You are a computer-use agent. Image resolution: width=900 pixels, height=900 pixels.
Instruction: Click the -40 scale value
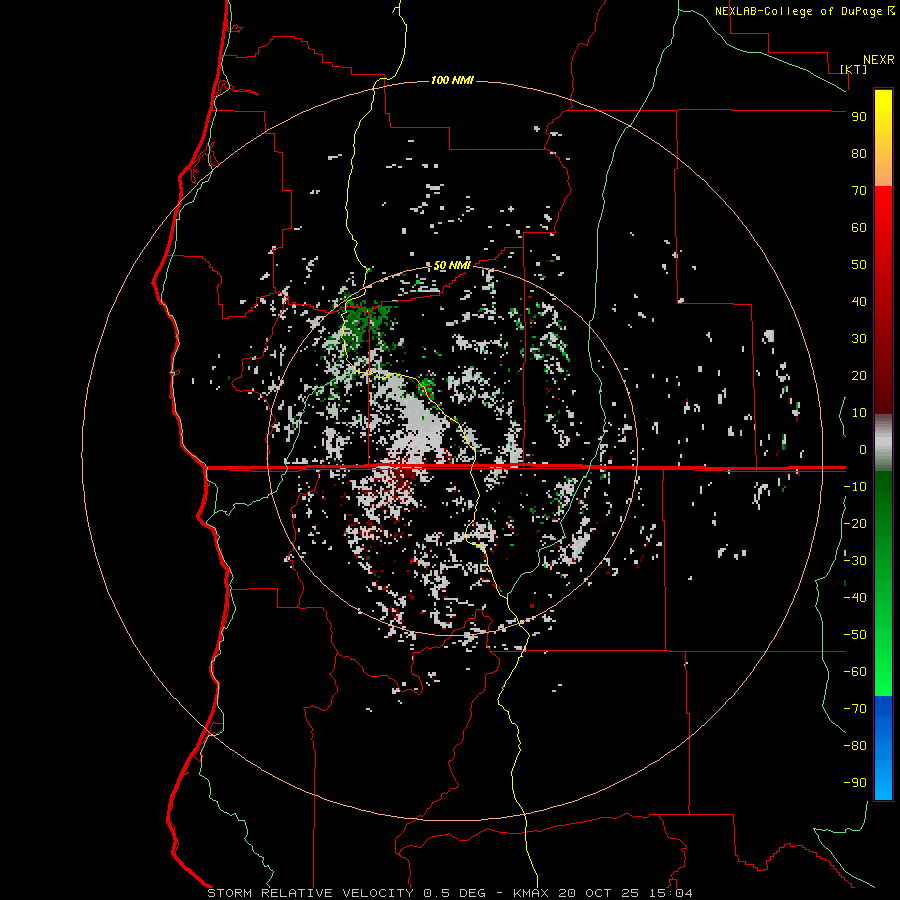point(855,598)
